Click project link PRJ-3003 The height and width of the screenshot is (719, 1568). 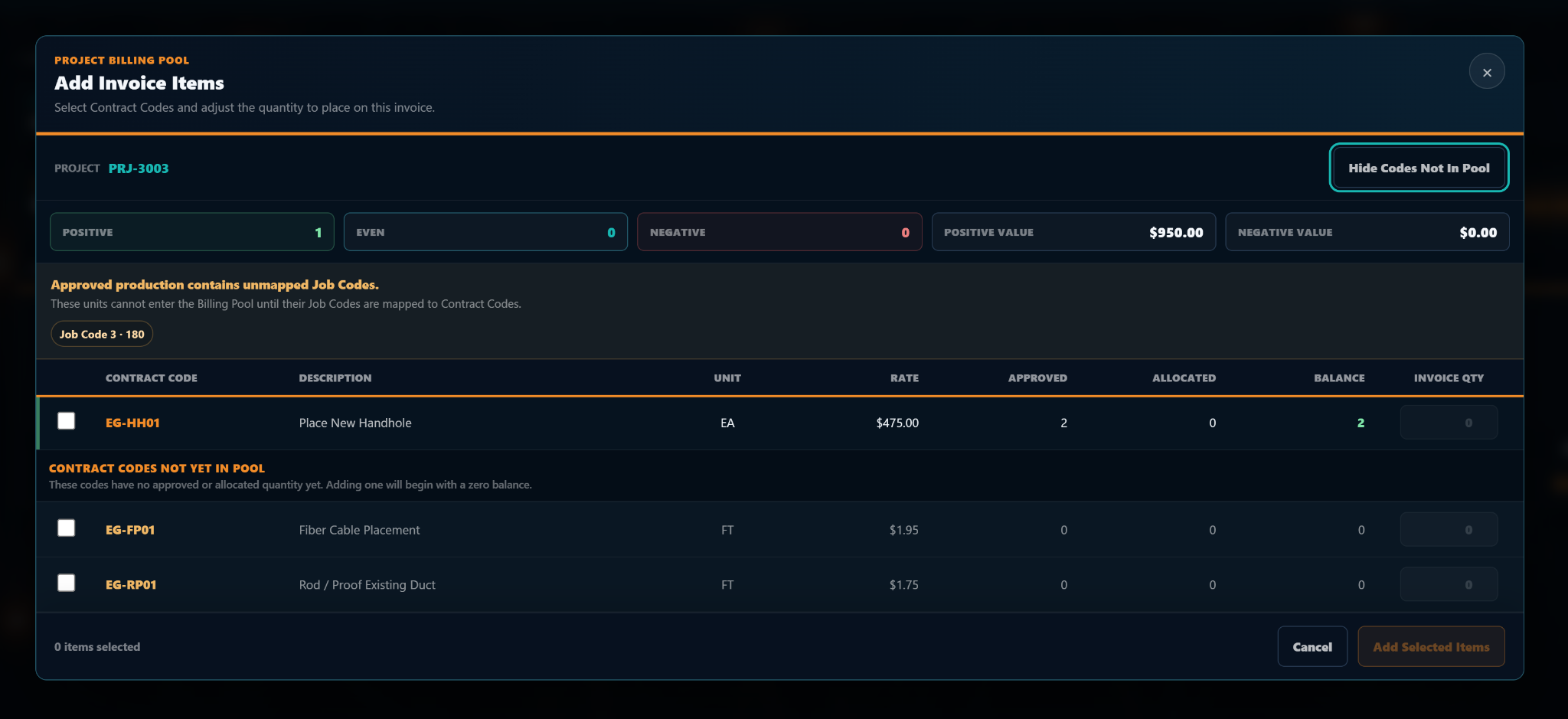coord(139,168)
